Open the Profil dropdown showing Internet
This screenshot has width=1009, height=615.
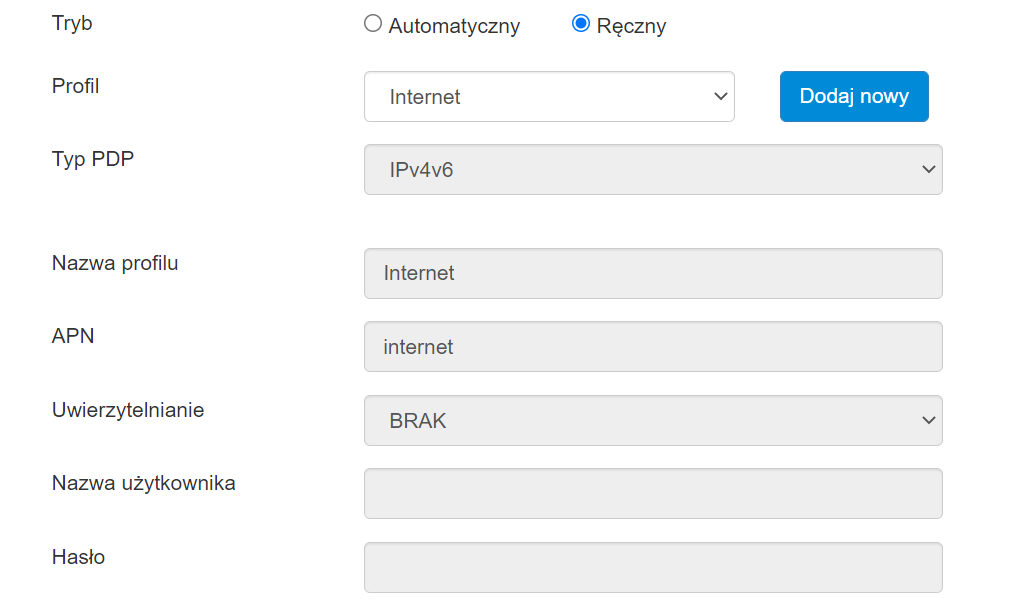click(x=549, y=97)
